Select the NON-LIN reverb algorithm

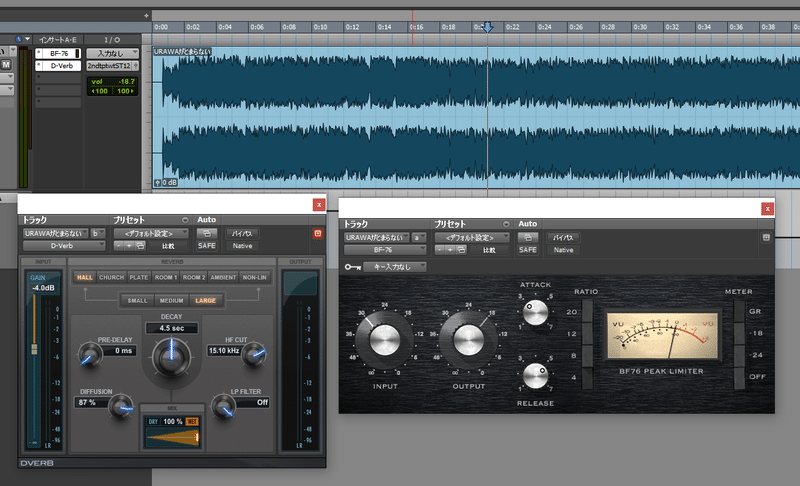(254, 277)
